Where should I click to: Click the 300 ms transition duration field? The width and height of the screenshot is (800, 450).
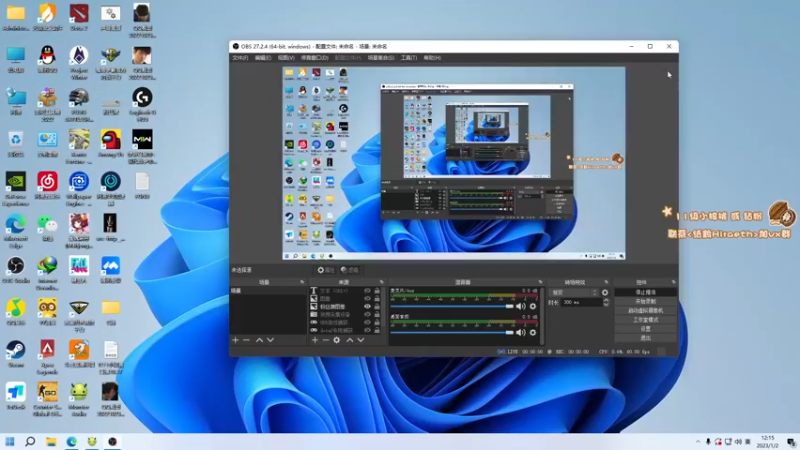[581, 303]
